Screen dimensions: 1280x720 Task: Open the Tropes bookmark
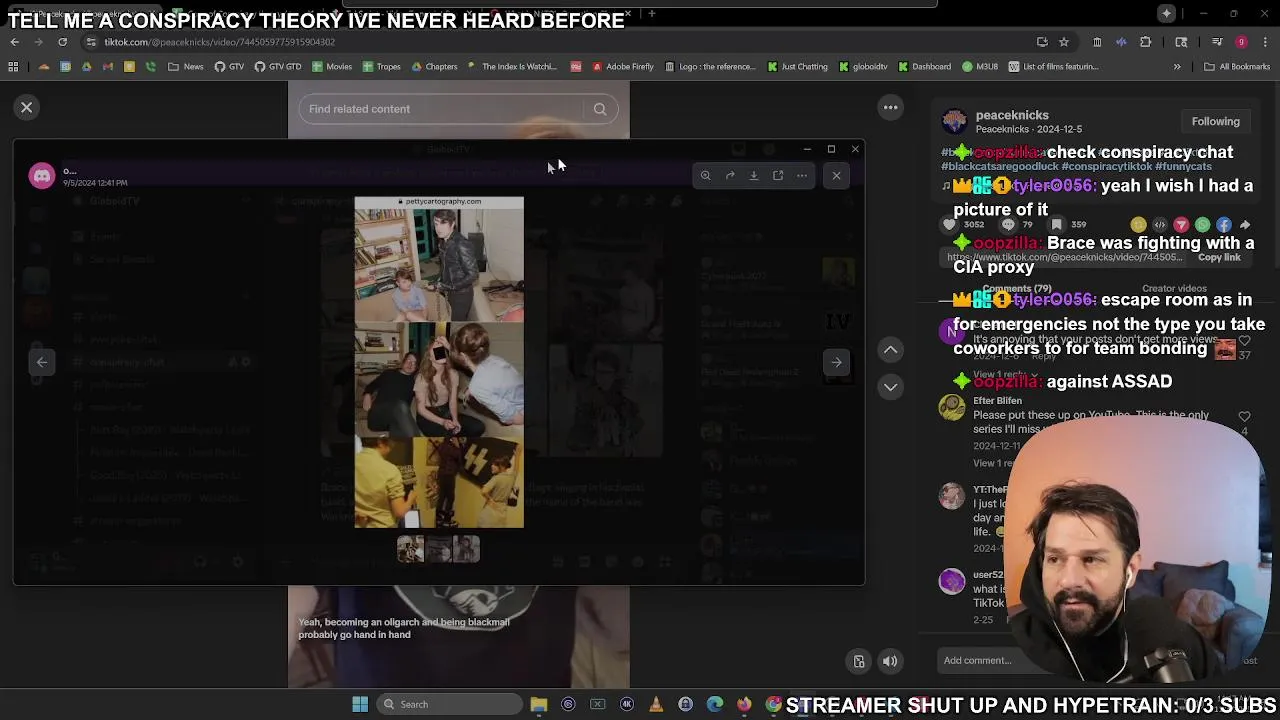[x=381, y=67]
